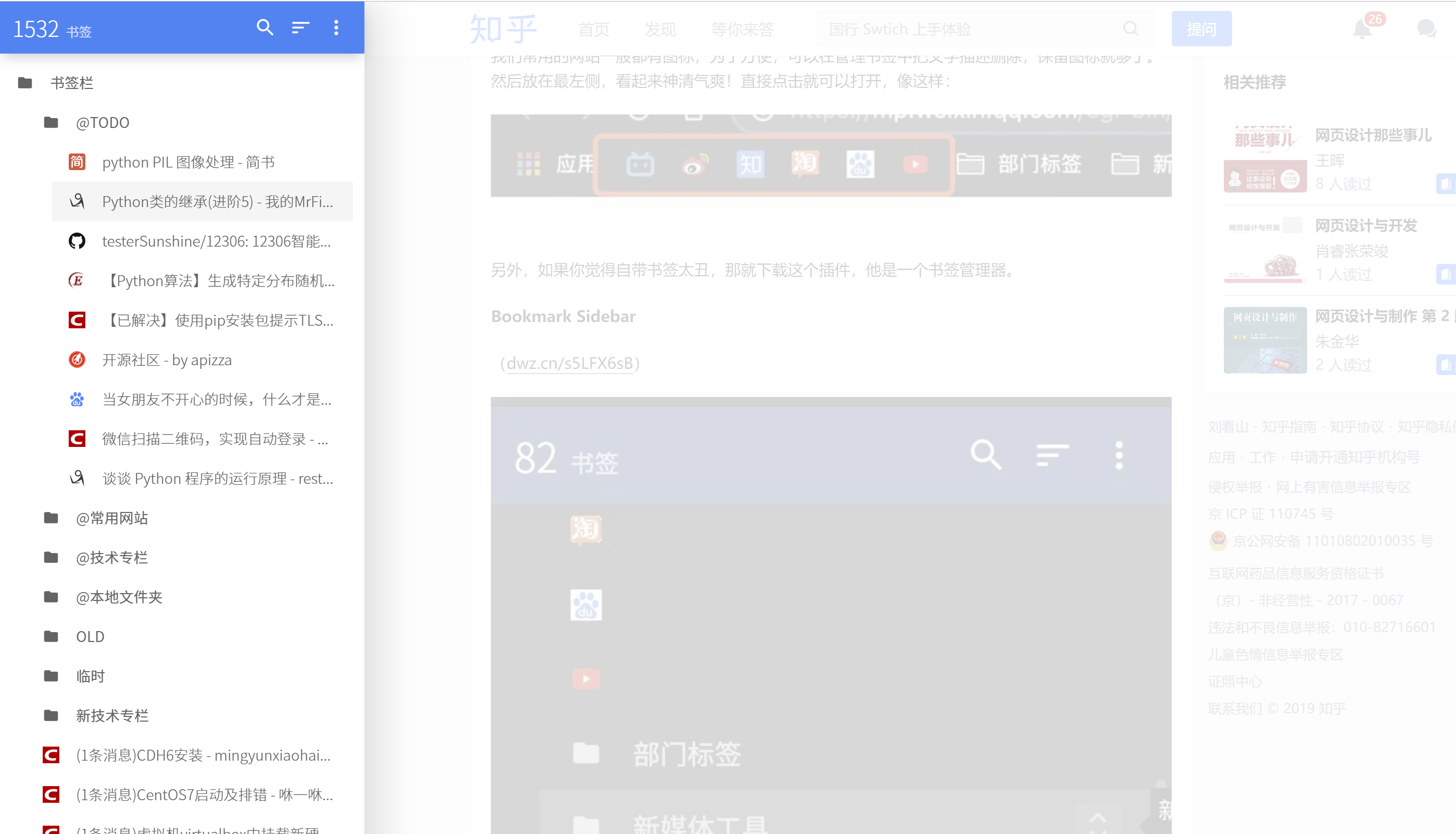Screen dimensions: 1456x834
Task: Open the sidebar three-dot menu
Action: 336,28
